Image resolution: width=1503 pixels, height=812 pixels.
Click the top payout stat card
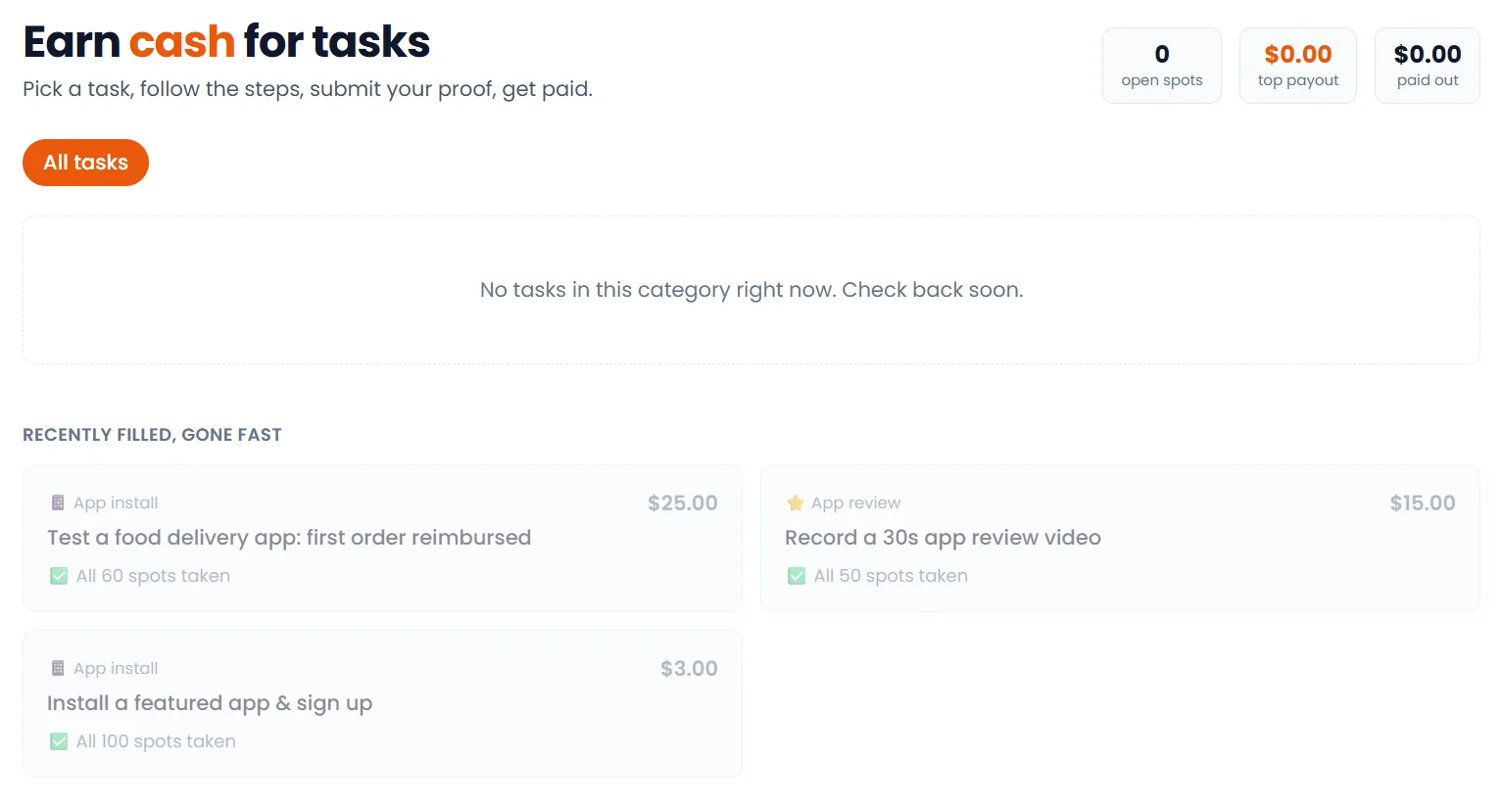pos(1298,66)
